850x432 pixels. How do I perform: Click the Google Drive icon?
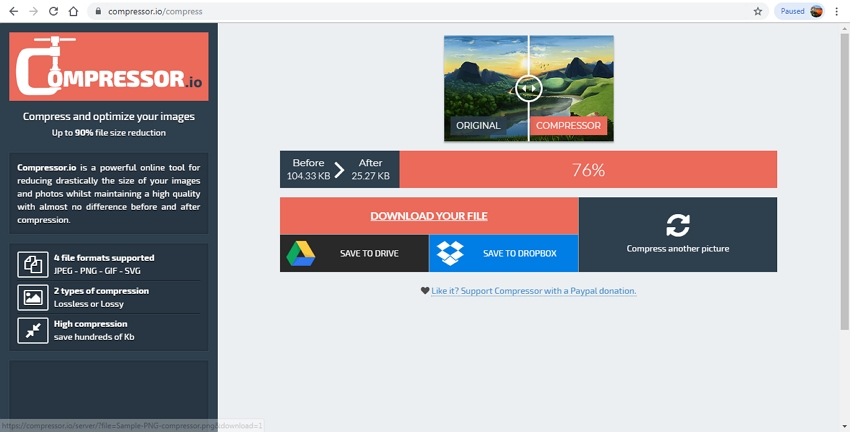click(301, 254)
